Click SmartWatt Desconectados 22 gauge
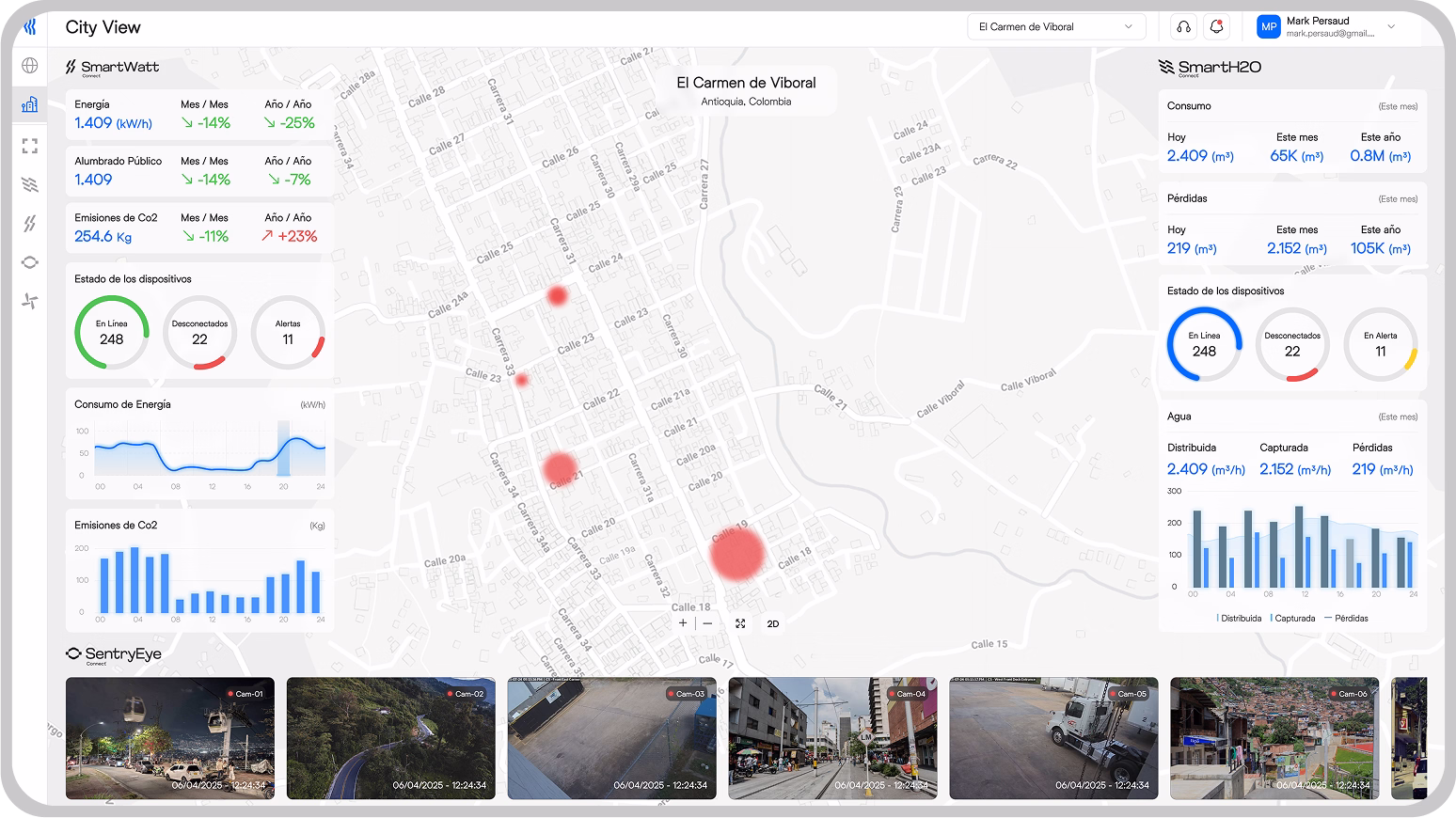Viewport: 1456px width, 818px height. [199, 333]
